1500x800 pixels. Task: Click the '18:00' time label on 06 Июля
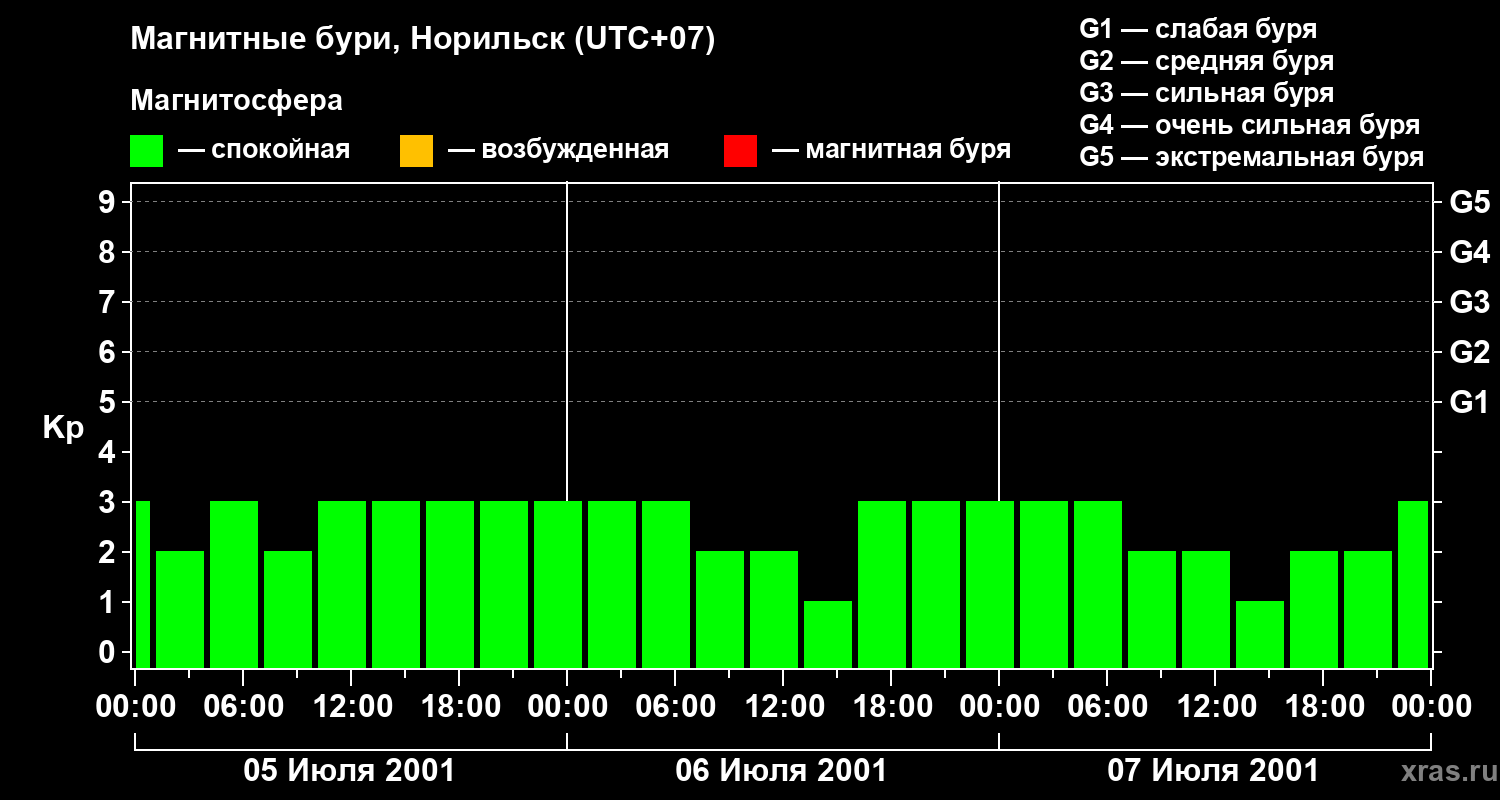(x=891, y=707)
